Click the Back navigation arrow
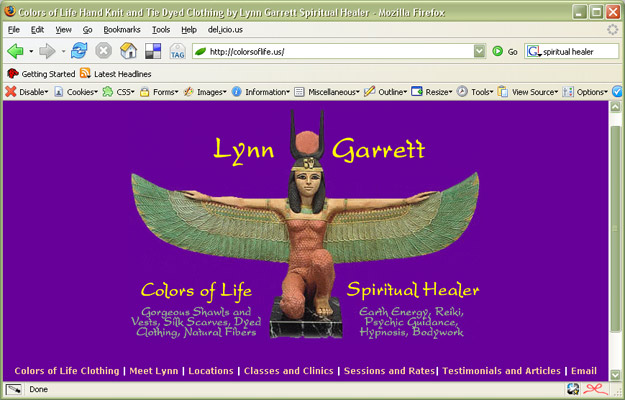 pos(16,51)
